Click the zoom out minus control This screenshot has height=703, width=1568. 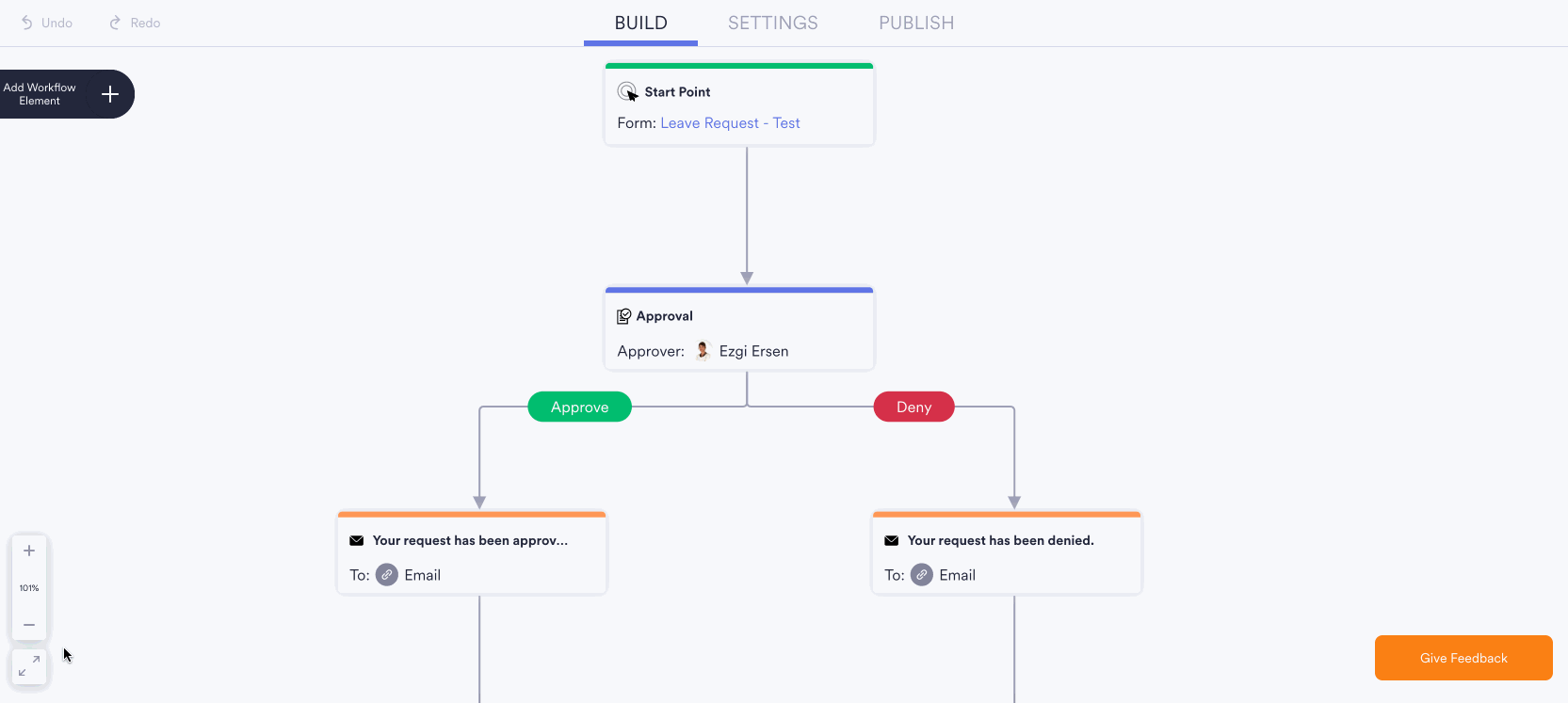coord(28,624)
